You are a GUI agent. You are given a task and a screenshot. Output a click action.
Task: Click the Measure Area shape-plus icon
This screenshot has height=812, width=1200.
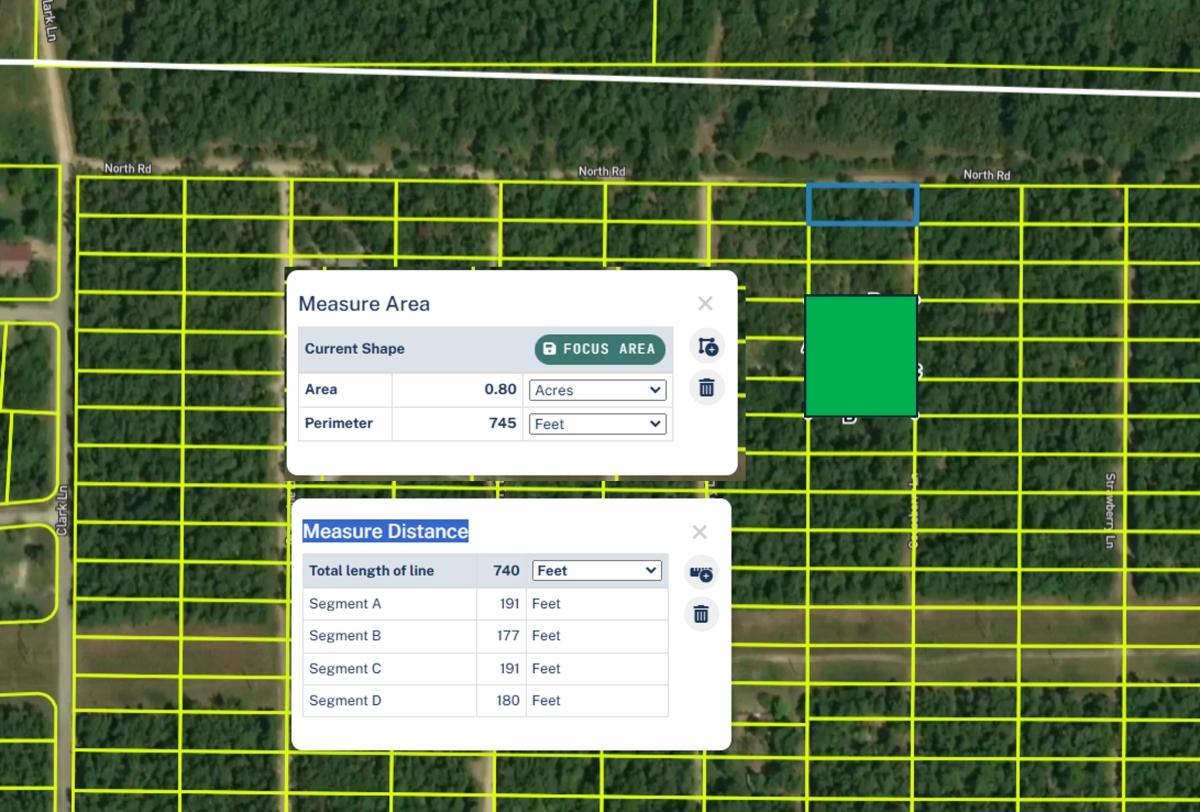click(707, 346)
